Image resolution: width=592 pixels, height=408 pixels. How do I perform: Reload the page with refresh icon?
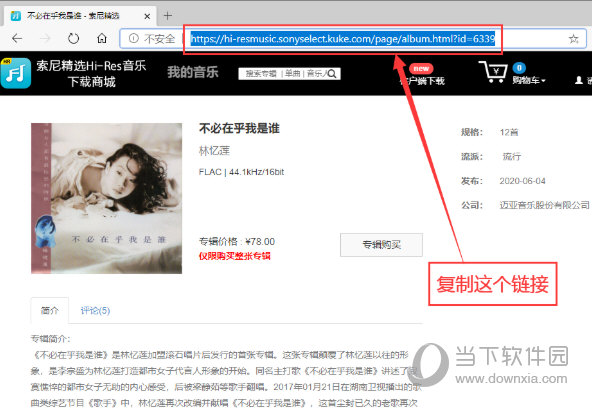tap(73, 38)
